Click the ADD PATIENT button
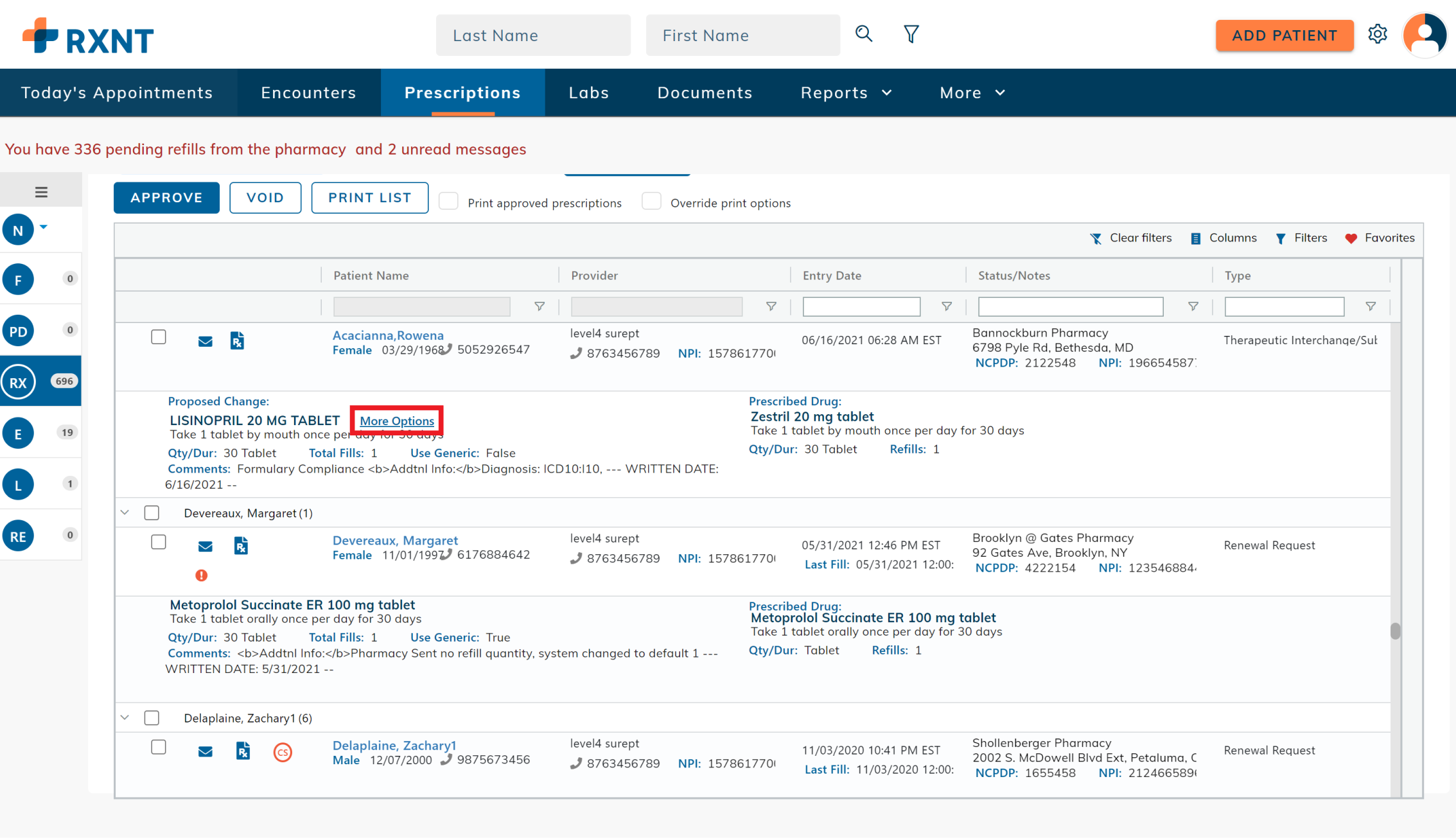This screenshot has width=1456, height=840. click(x=1285, y=35)
